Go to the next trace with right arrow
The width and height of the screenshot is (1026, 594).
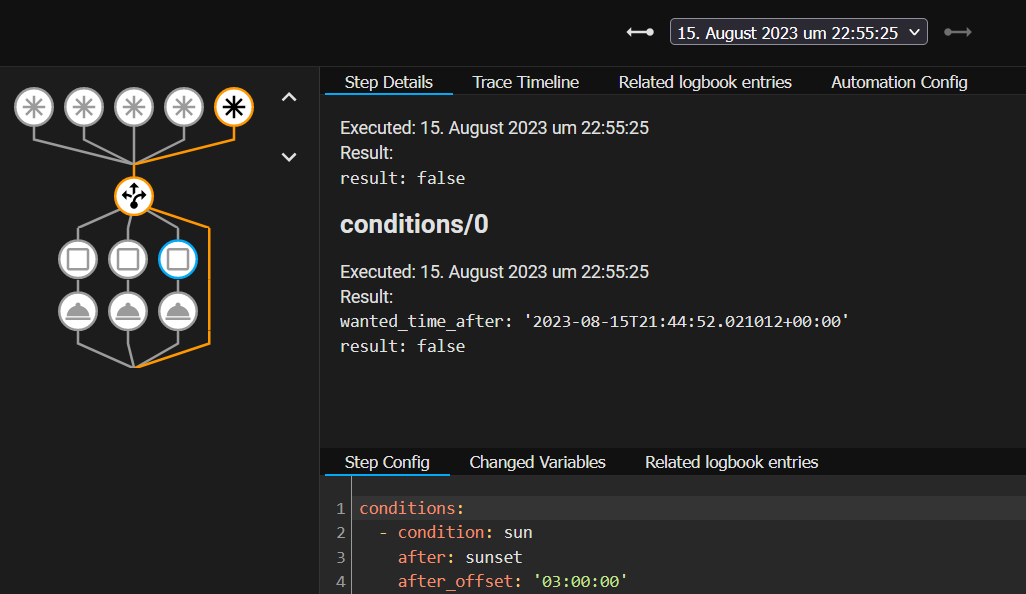tap(957, 31)
